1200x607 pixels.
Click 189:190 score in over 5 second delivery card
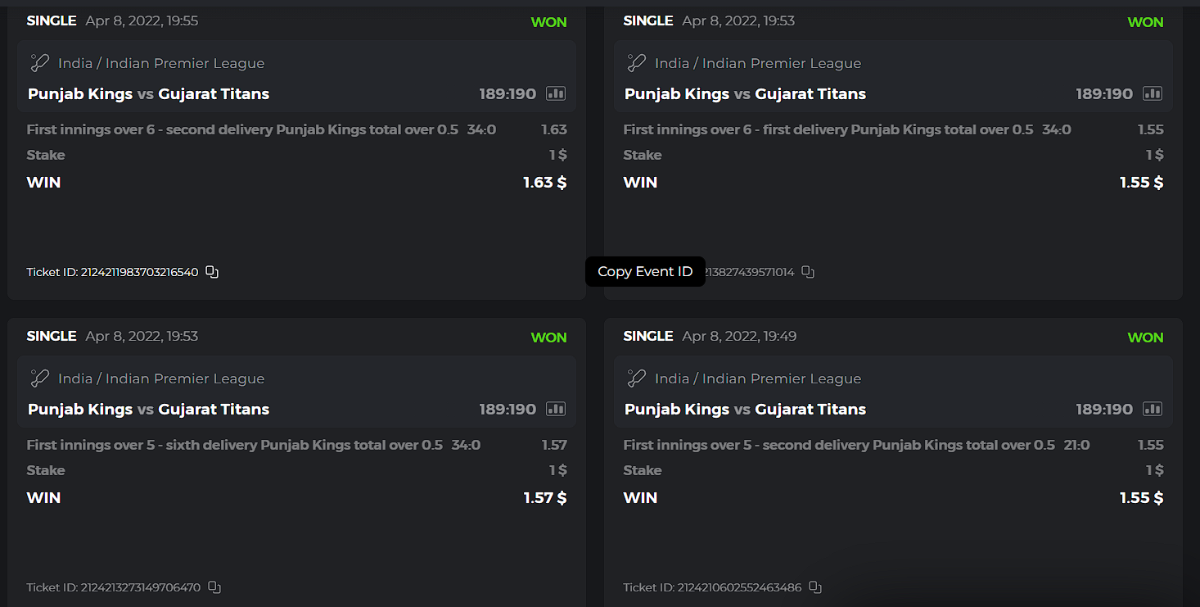tap(1104, 409)
